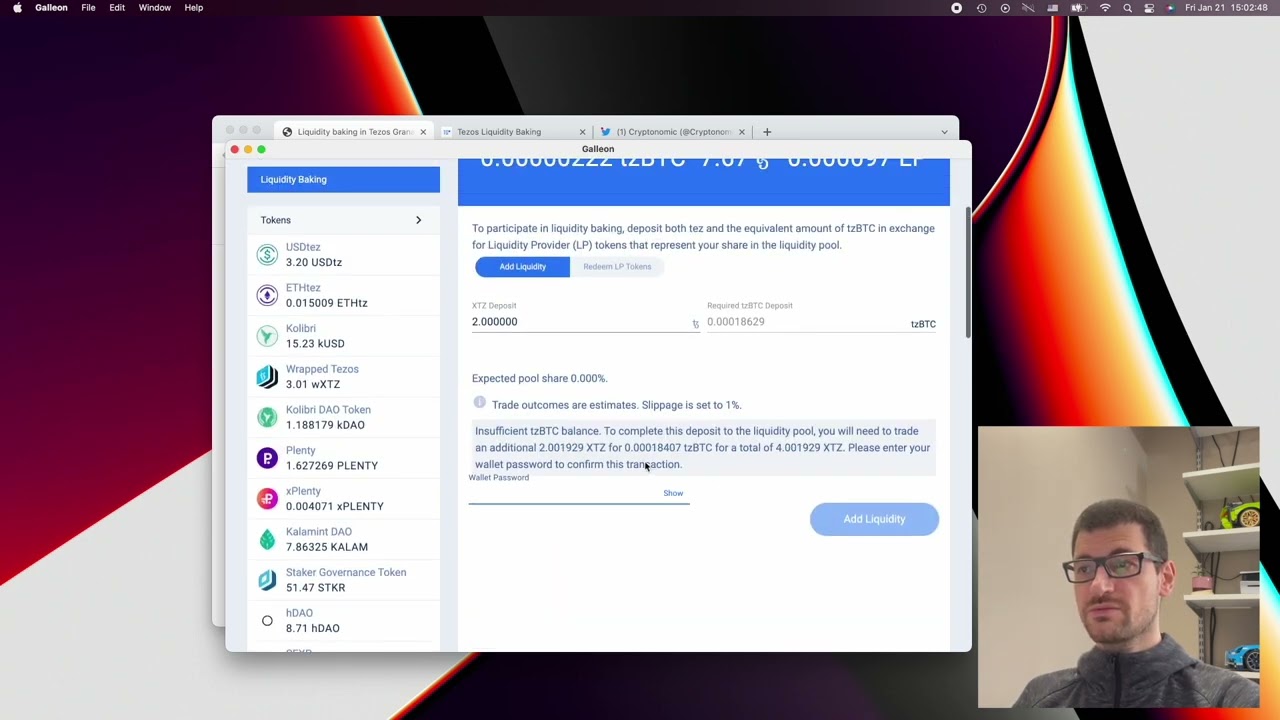Select the 0.004071 xPLENTY balance
The width and height of the screenshot is (1280, 720).
click(335, 506)
